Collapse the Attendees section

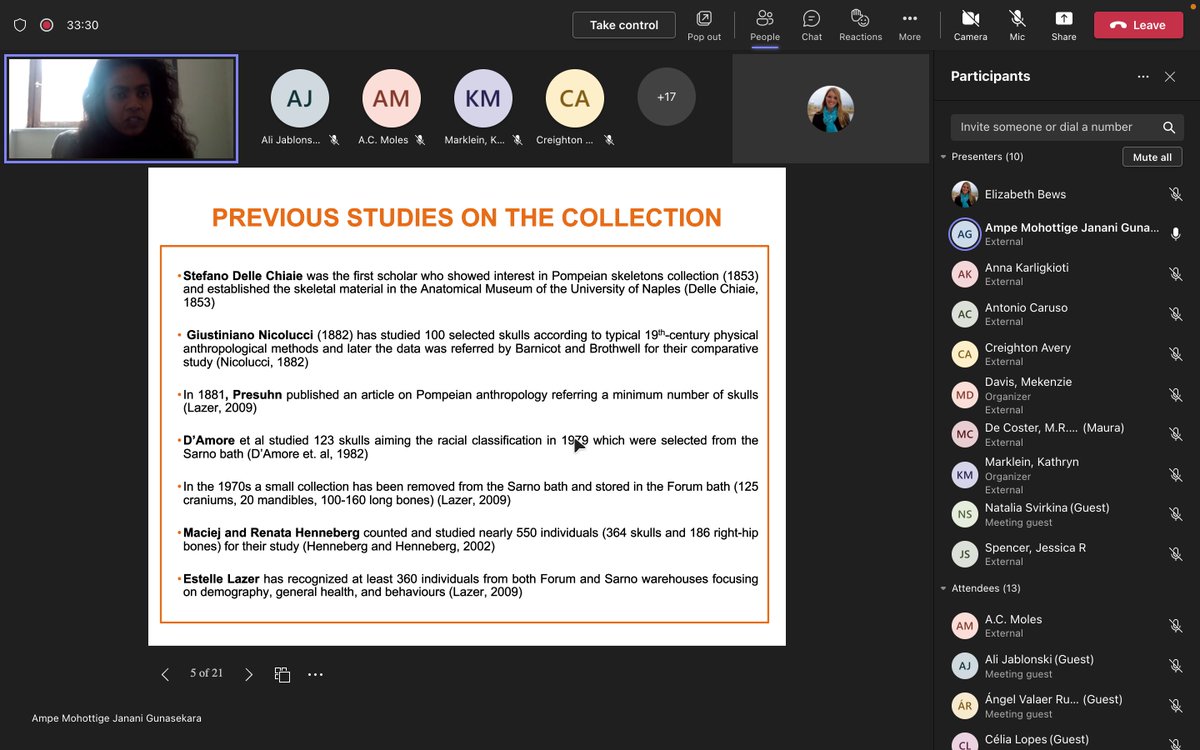943,588
